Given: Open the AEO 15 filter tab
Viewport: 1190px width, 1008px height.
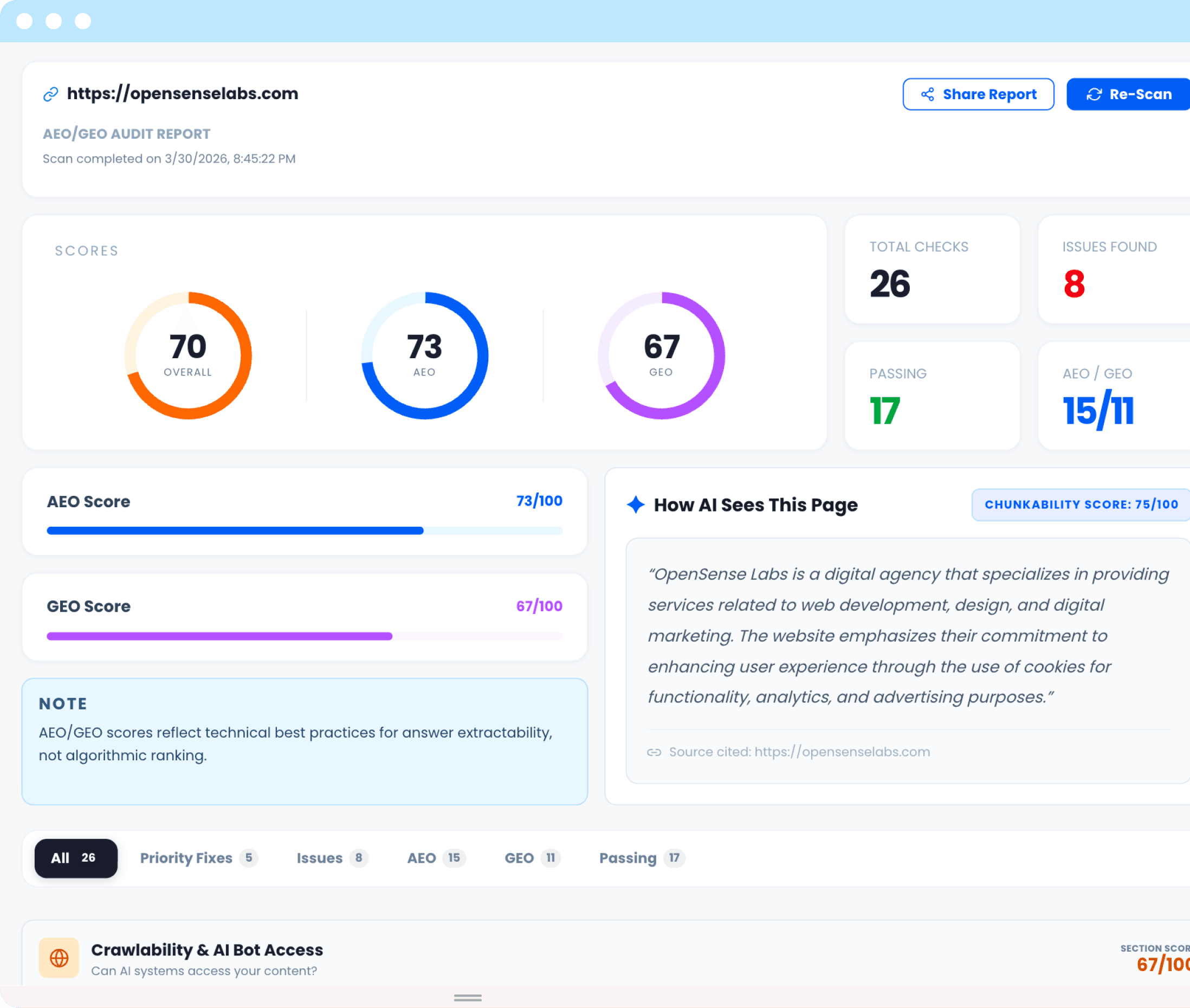Looking at the screenshot, I should coord(436,858).
